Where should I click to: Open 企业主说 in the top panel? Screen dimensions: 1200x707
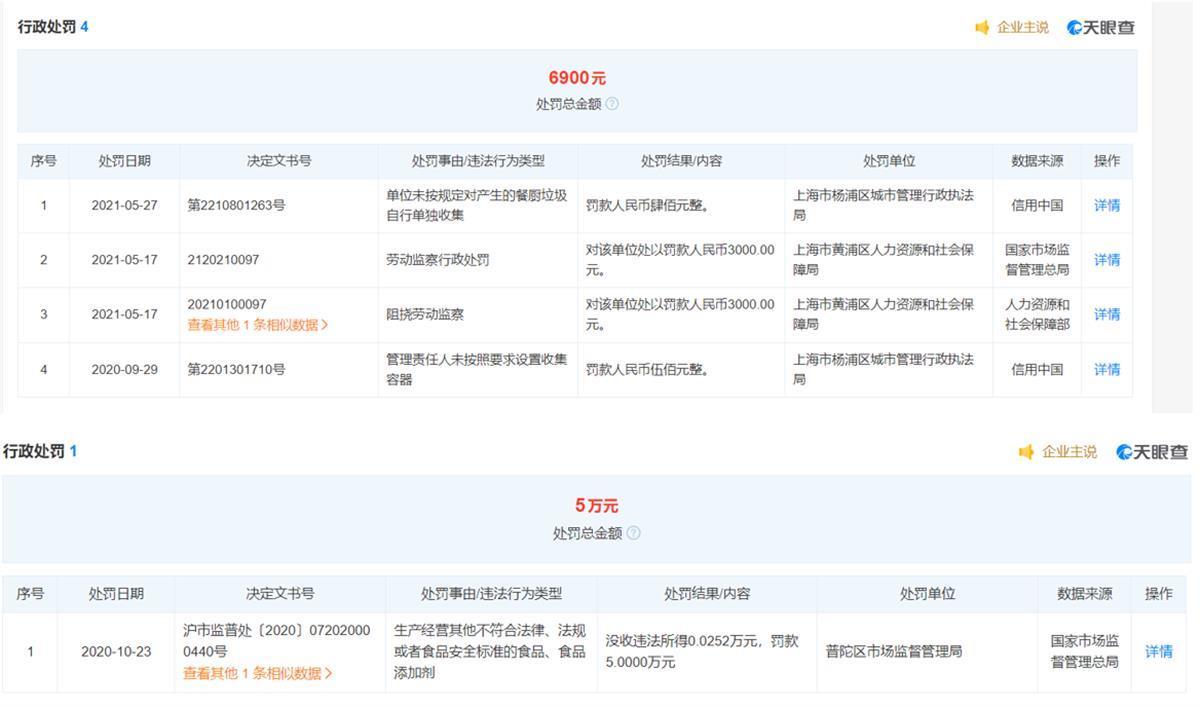pos(1023,28)
